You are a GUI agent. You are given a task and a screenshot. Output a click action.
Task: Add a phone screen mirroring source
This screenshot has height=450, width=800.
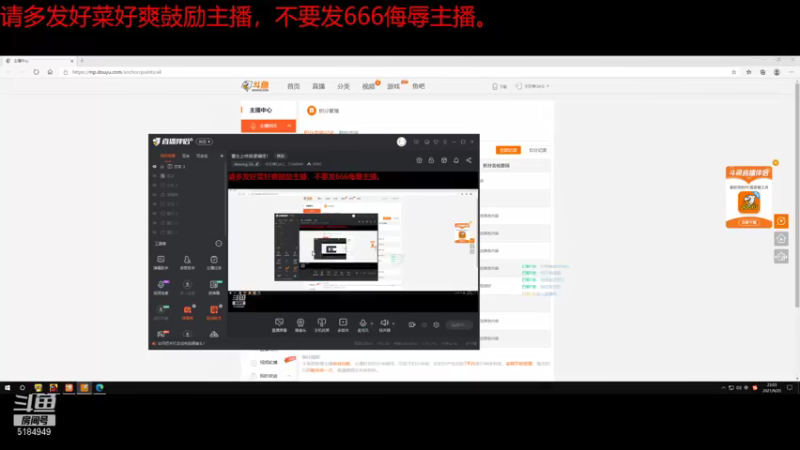[x=321, y=325]
